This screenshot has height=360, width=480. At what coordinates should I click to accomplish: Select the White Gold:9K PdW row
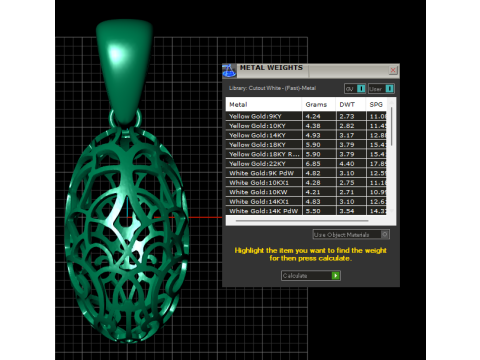tap(306, 173)
